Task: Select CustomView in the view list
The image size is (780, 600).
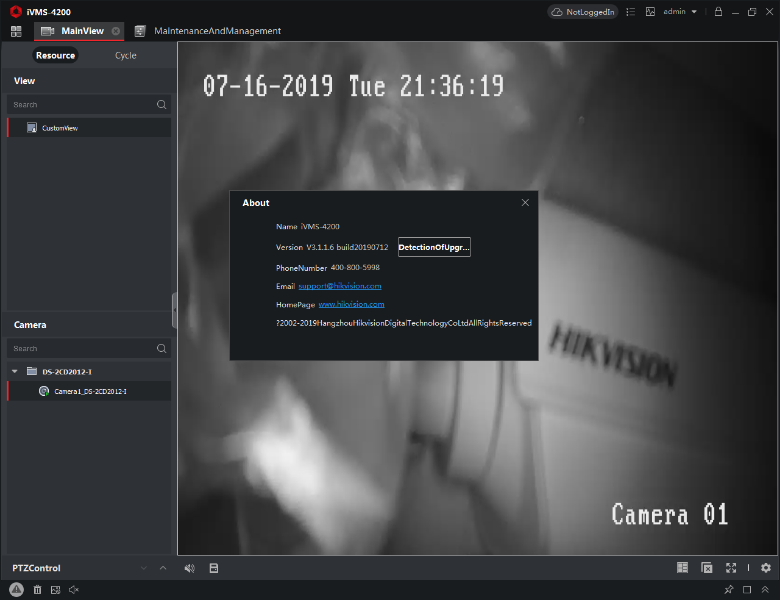Action: click(89, 128)
